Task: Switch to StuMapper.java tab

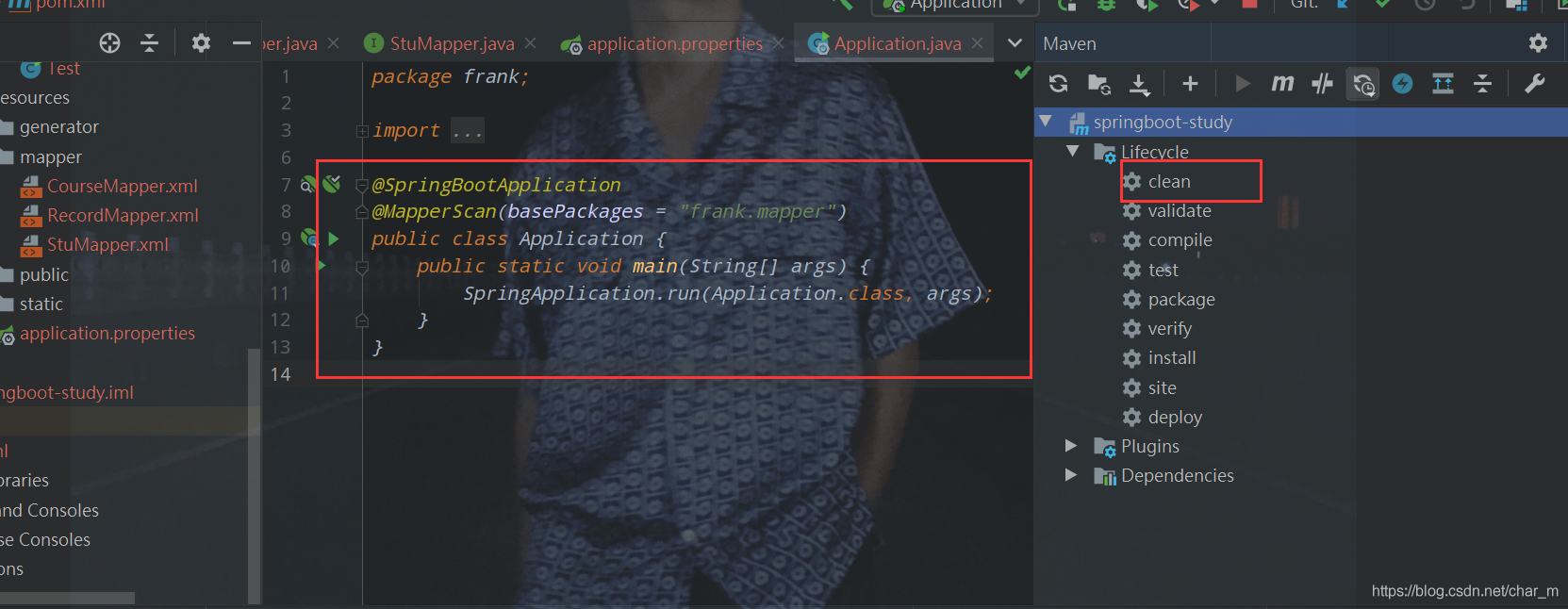Action: (x=452, y=43)
